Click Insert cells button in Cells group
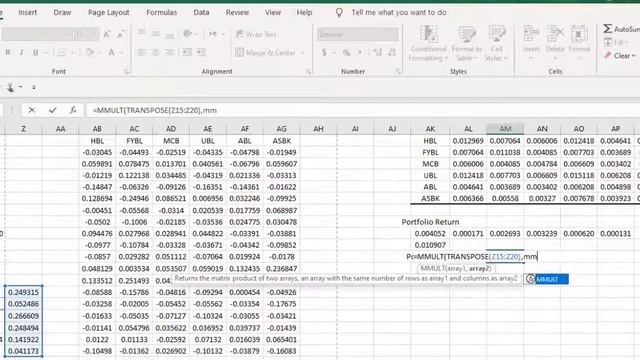 pos(531,42)
